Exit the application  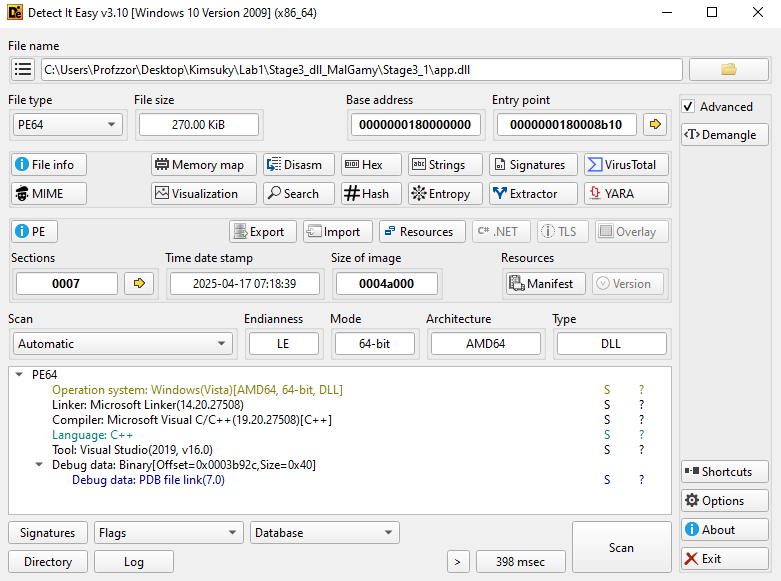725,559
